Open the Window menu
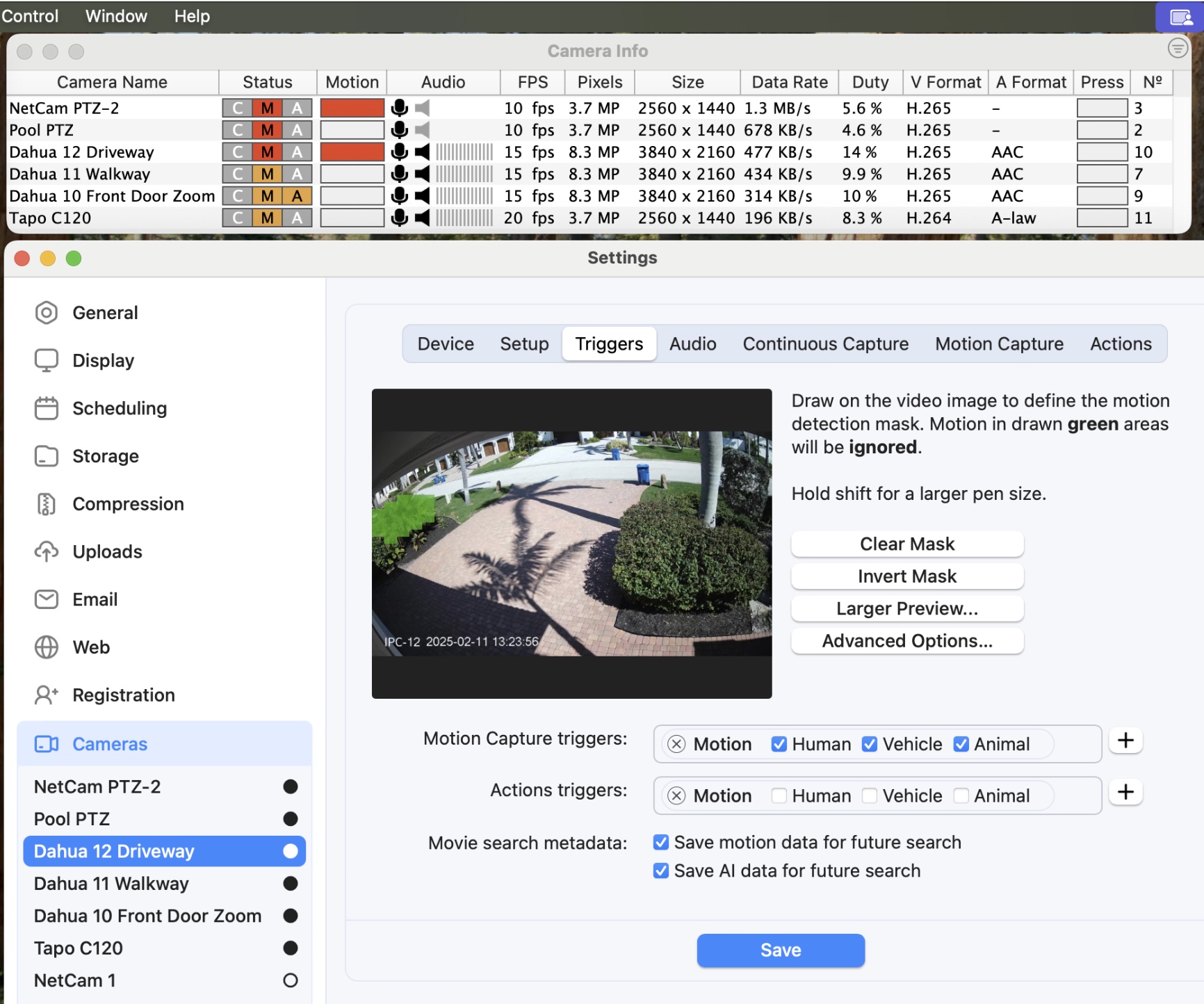Viewport: 1204px width, 1004px height. 116,16
